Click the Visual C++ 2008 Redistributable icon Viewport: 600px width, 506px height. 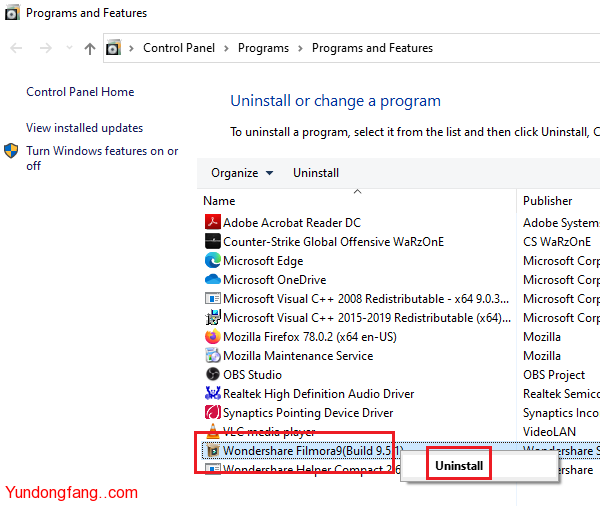pos(212,298)
